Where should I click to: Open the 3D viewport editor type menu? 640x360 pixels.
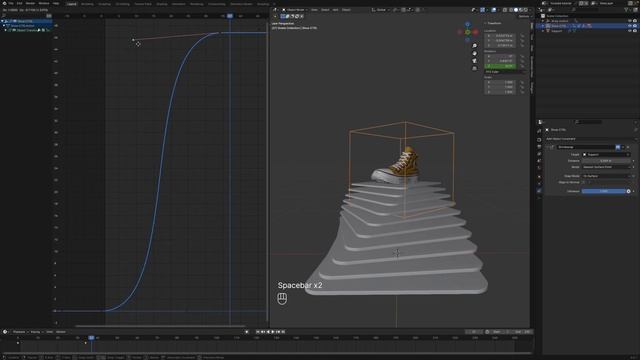(276, 10)
